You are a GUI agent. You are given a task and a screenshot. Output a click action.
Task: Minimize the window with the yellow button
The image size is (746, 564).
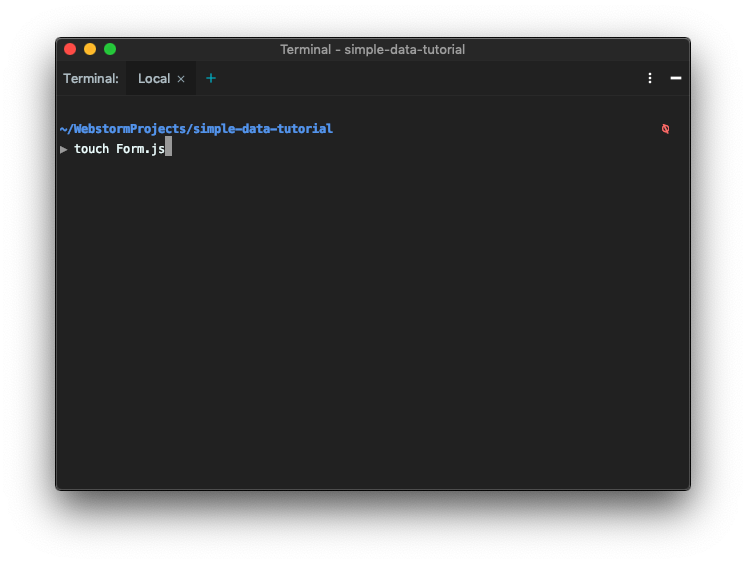click(x=90, y=49)
